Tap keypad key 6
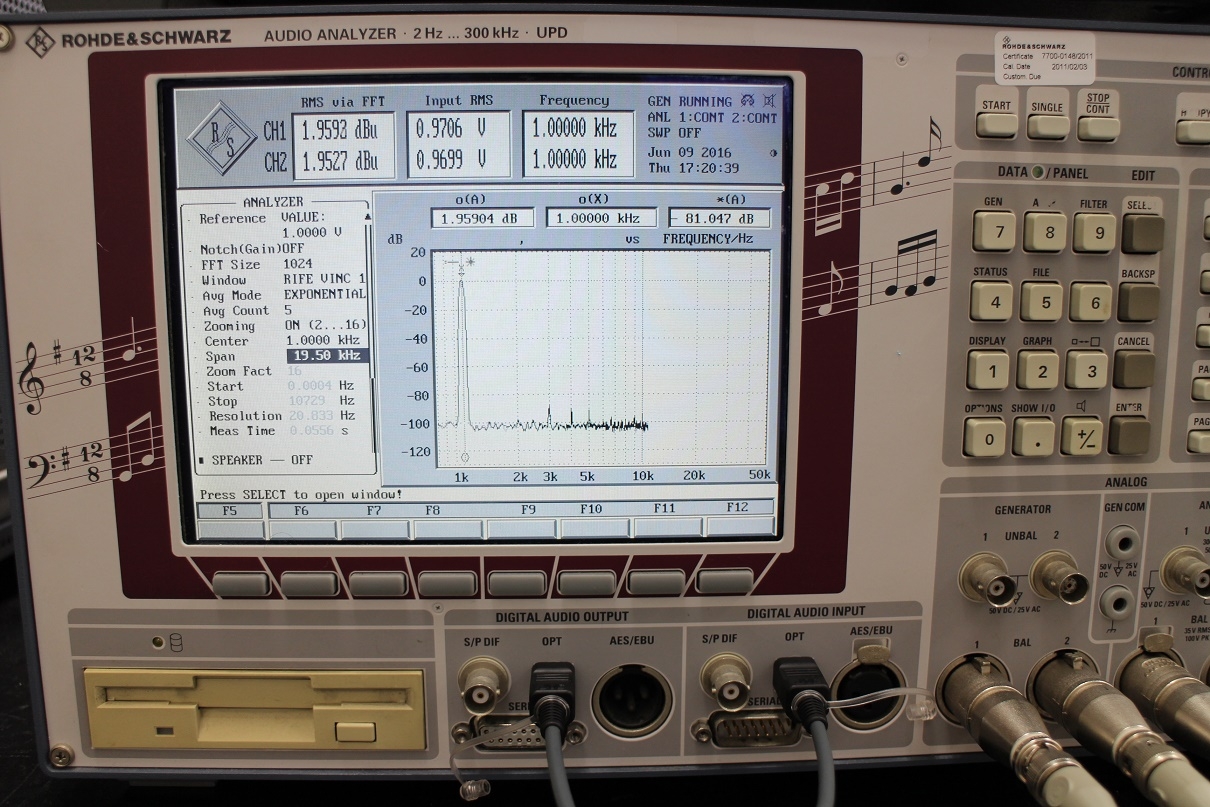The height and width of the screenshot is (807, 1210). (x=1091, y=302)
